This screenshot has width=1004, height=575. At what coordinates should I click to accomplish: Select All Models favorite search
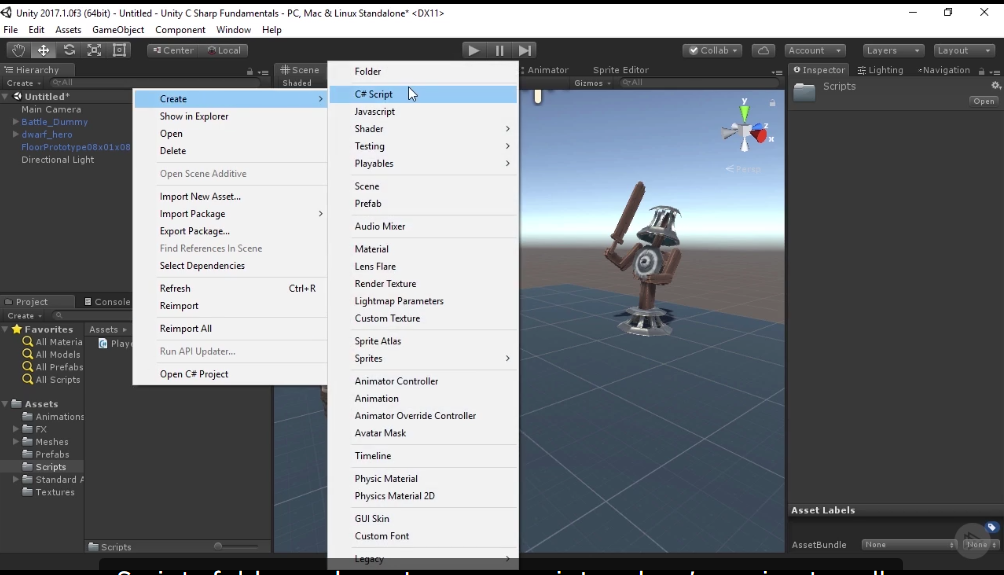[51, 354]
